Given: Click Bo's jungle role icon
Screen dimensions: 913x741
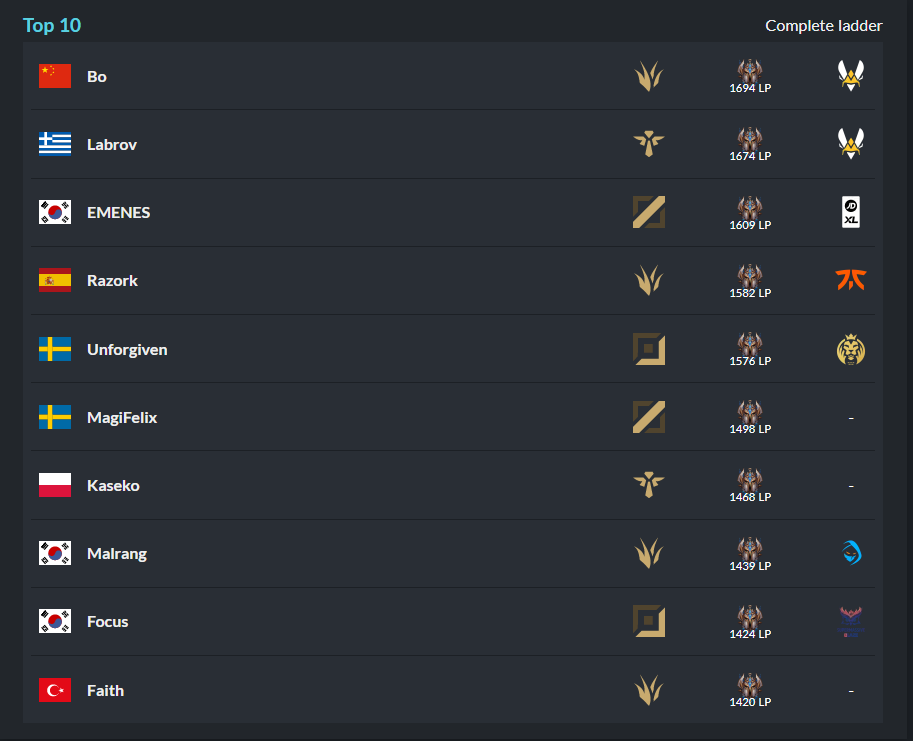Looking at the screenshot, I should (649, 76).
